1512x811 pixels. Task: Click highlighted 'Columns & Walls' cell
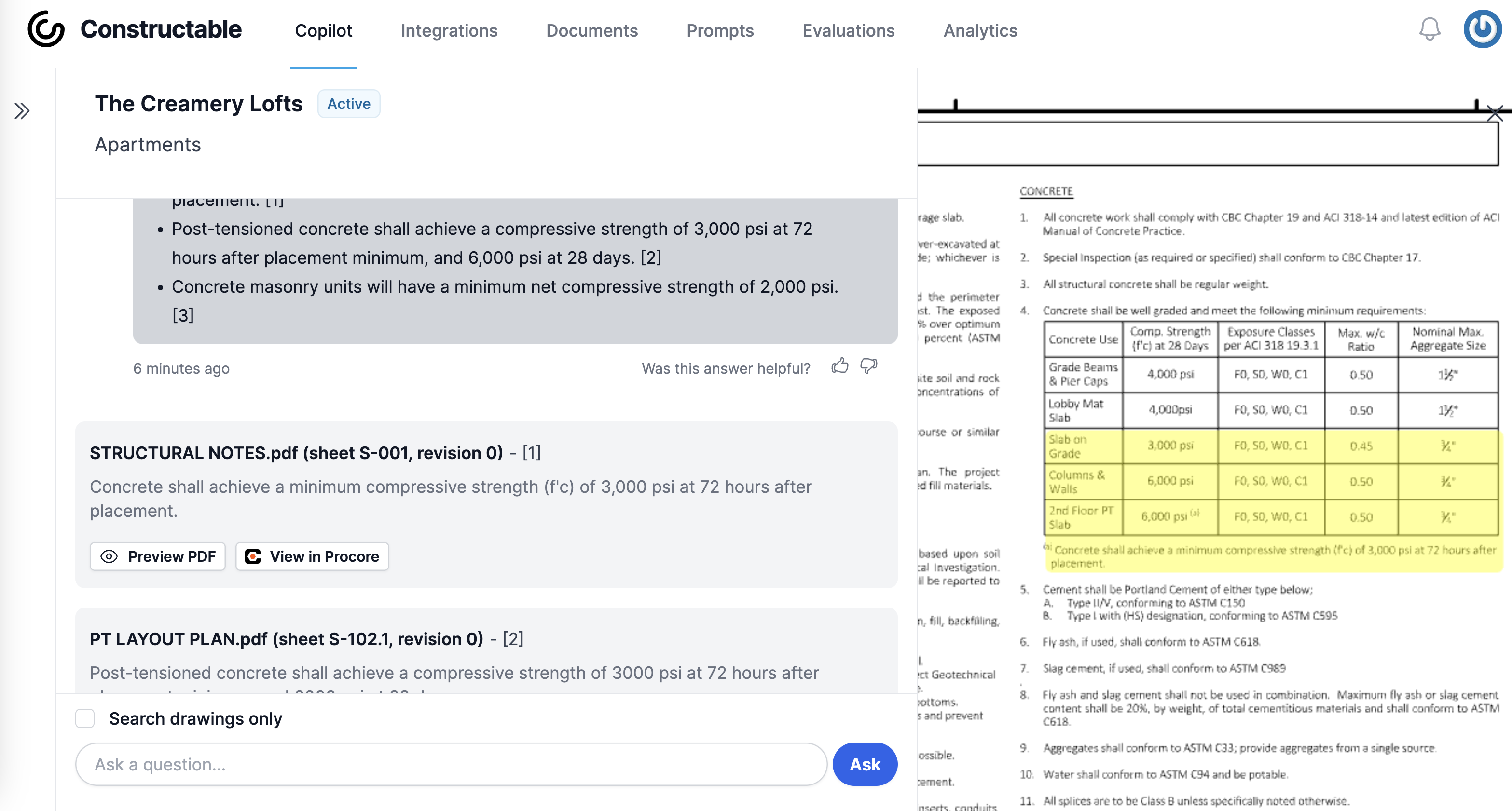(x=1083, y=481)
